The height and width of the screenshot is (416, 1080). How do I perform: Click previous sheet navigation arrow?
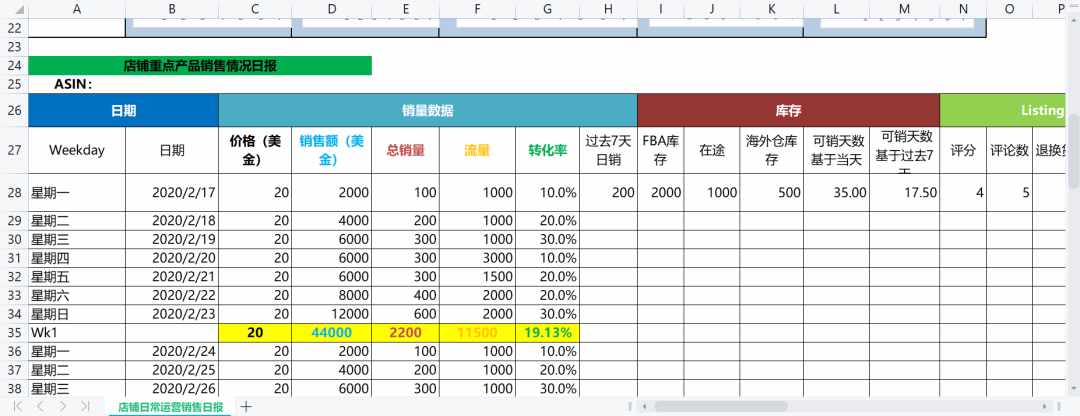click(x=40, y=406)
